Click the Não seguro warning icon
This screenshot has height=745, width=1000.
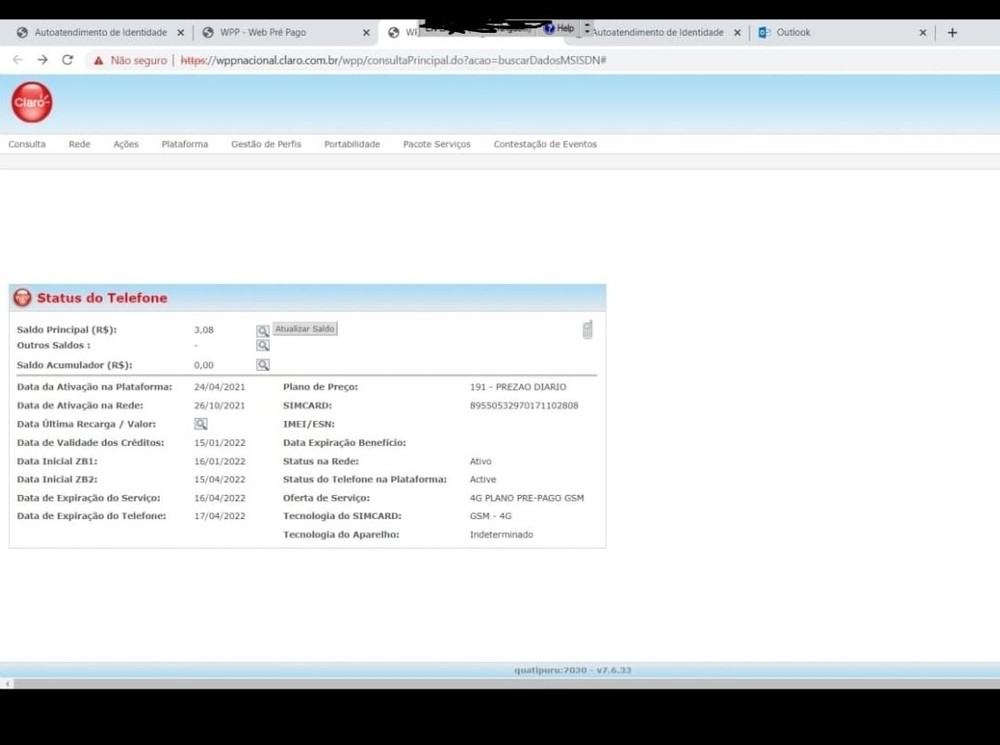(x=98, y=60)
